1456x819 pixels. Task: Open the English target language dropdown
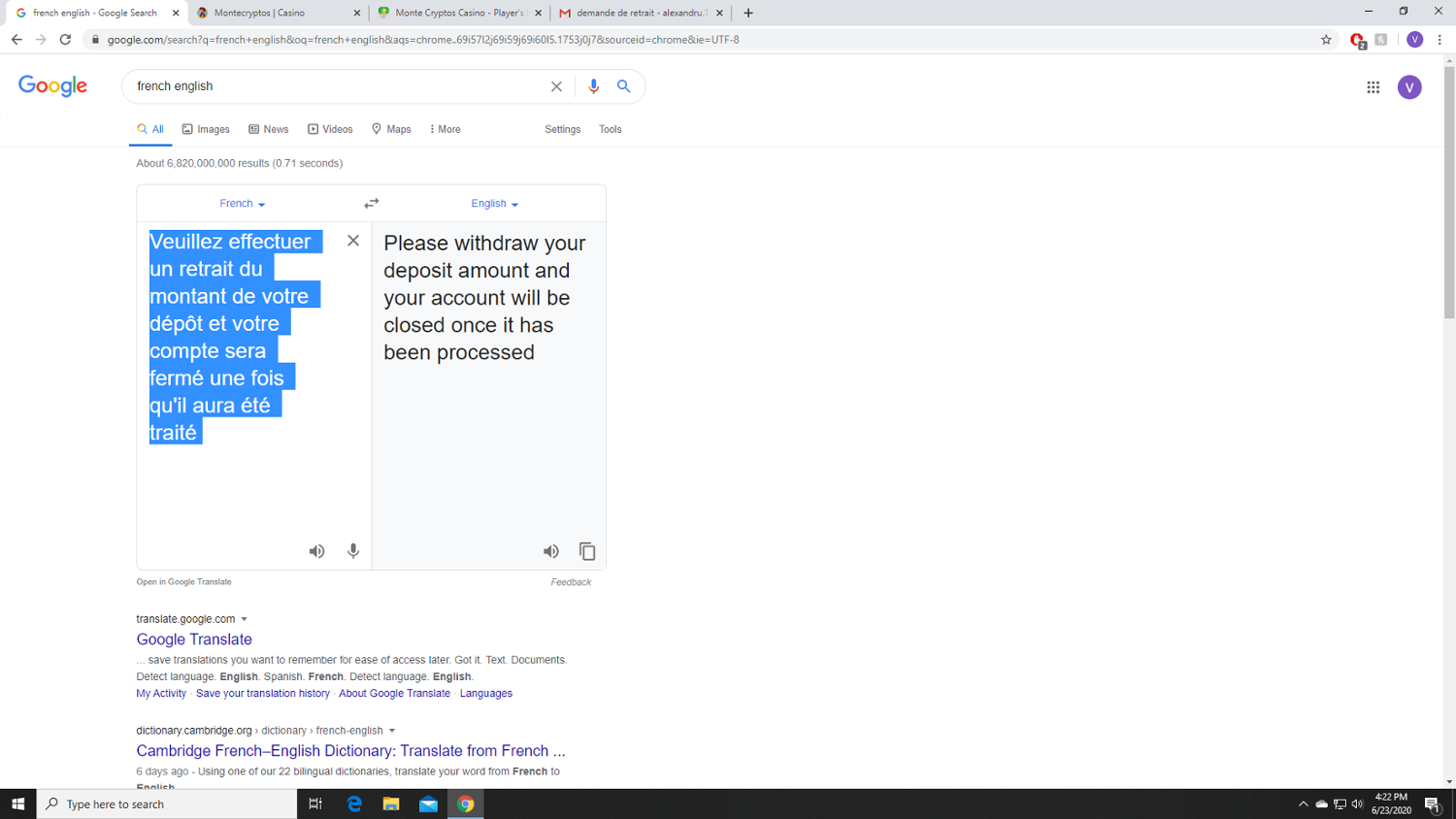[x=494, y=204]
